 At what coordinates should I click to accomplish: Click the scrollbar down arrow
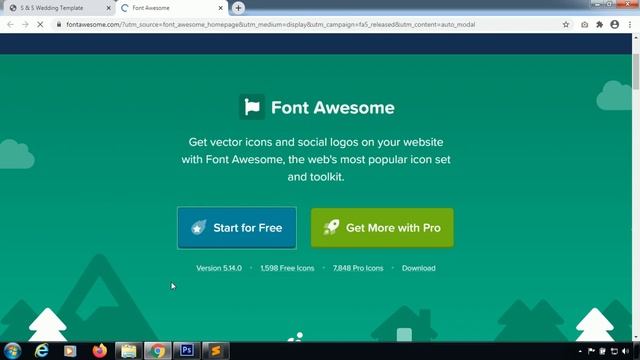(x=636, y=338)
